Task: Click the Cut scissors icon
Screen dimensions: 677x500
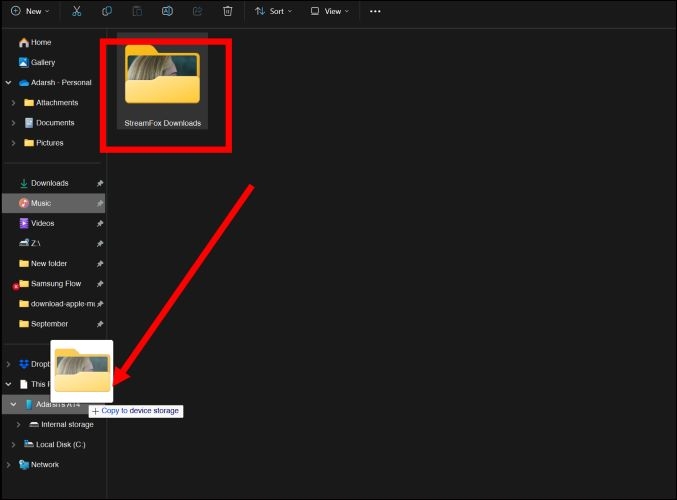Action: point(78,11)
